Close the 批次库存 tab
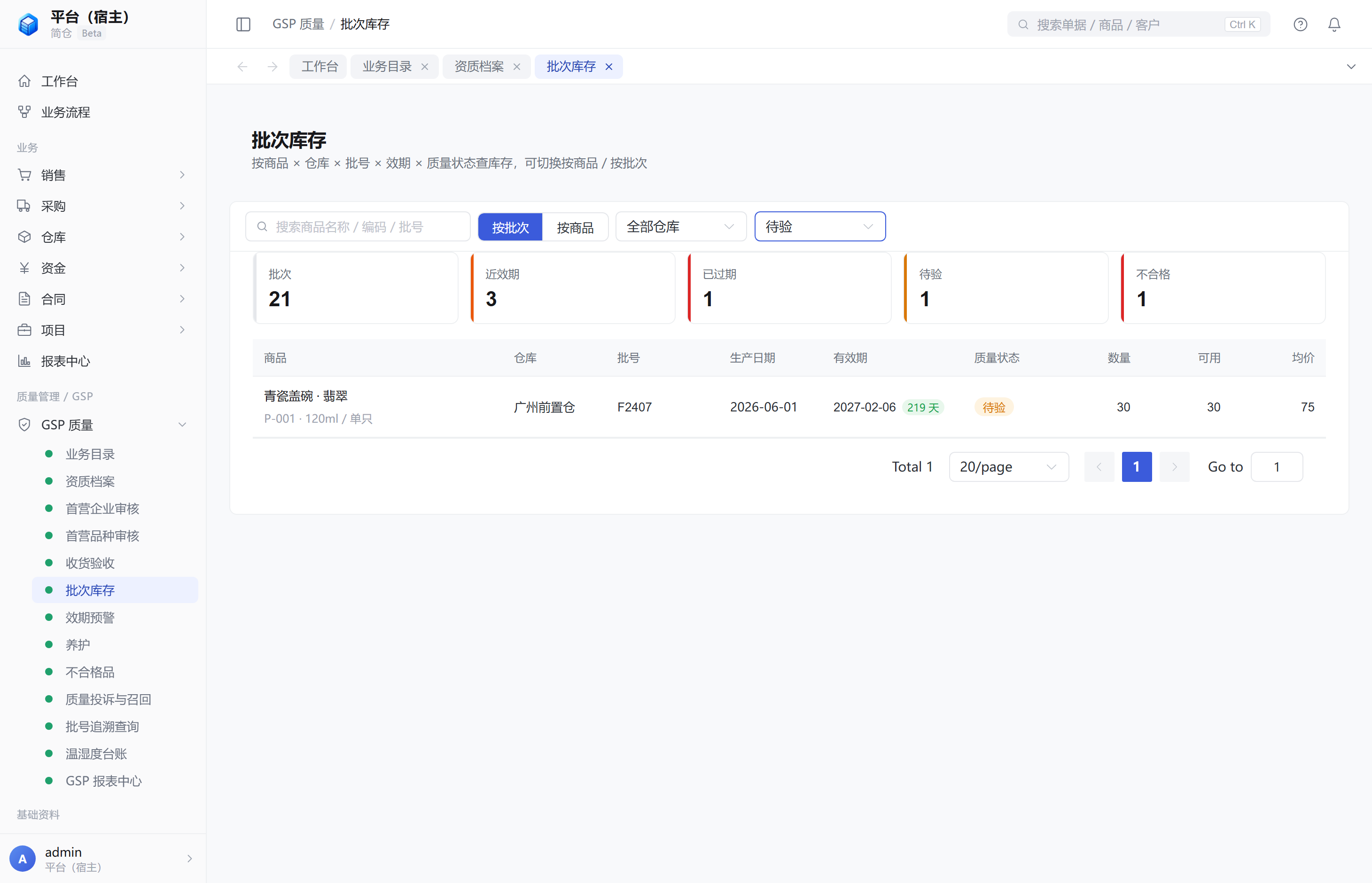 tap(609, 67)
